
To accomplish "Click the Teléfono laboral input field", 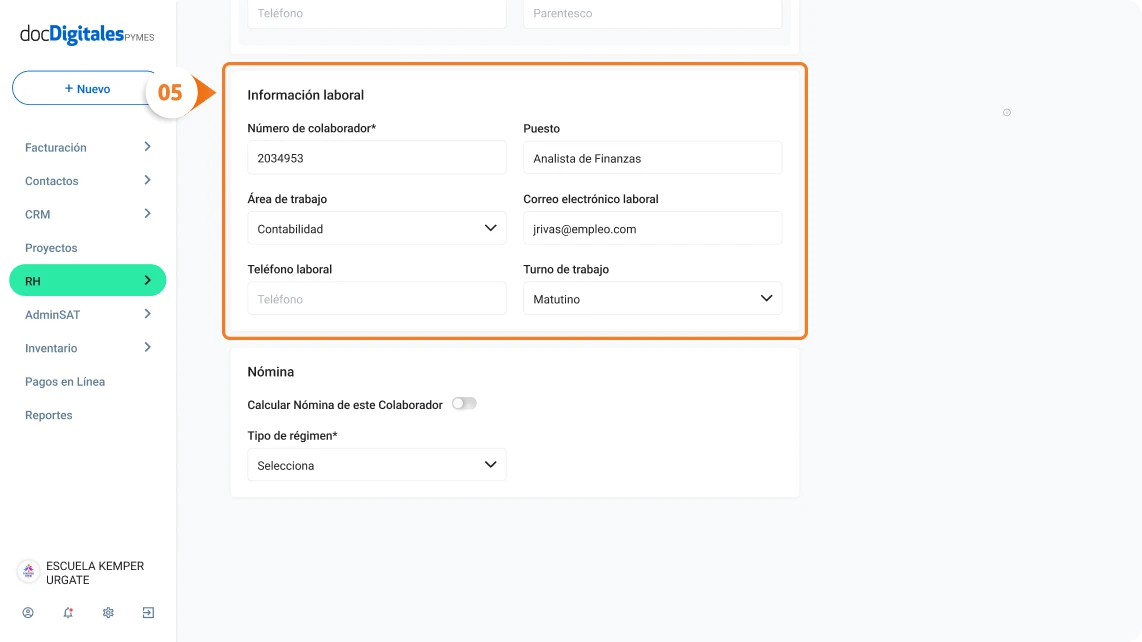I will 377,299.
